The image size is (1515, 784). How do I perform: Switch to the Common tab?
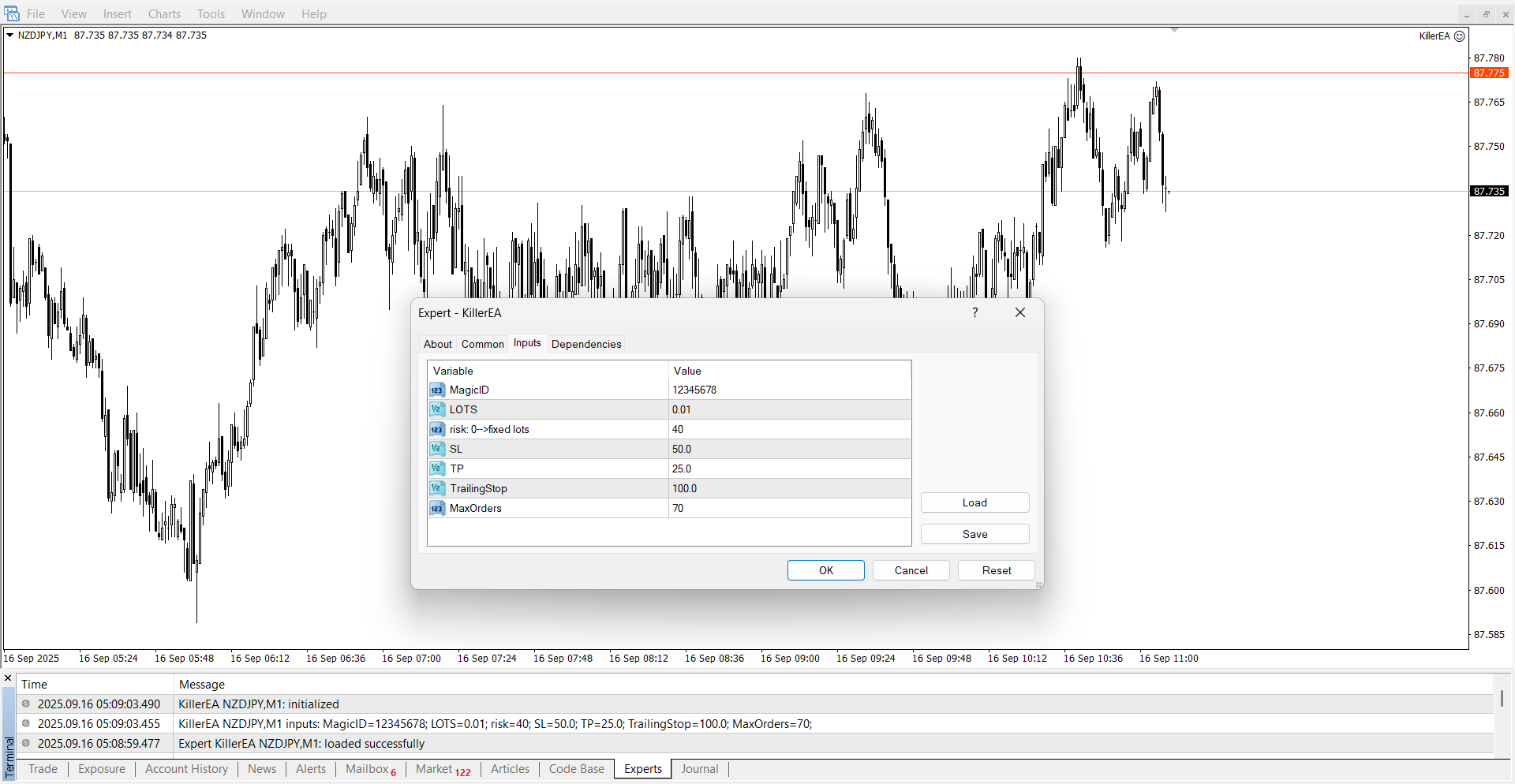[x=482, y=344]
